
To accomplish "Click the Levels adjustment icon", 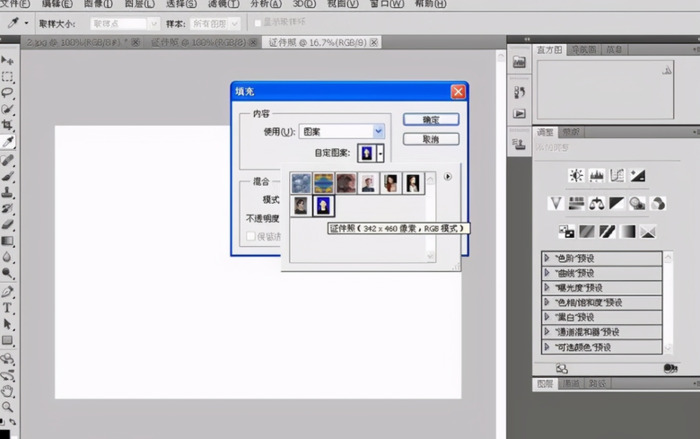I will click(x=596, y=175).
